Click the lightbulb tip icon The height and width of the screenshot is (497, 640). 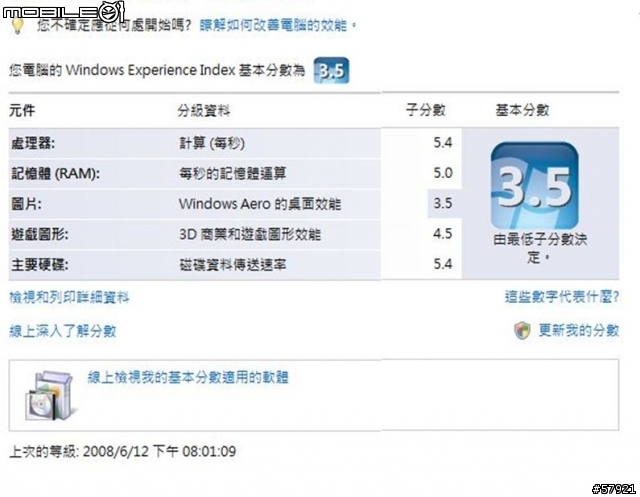click(17, 25)
